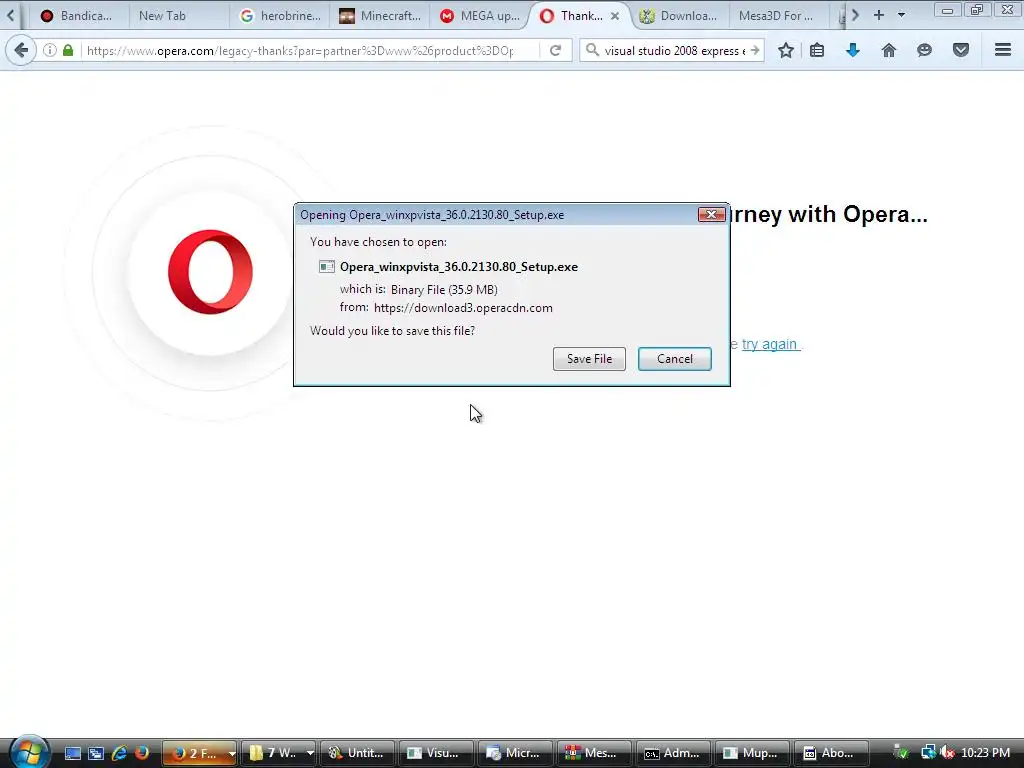1024x768 pixels.
Task: Open the 7 W... folder taskbar group
Action: [x=278, y=753]
